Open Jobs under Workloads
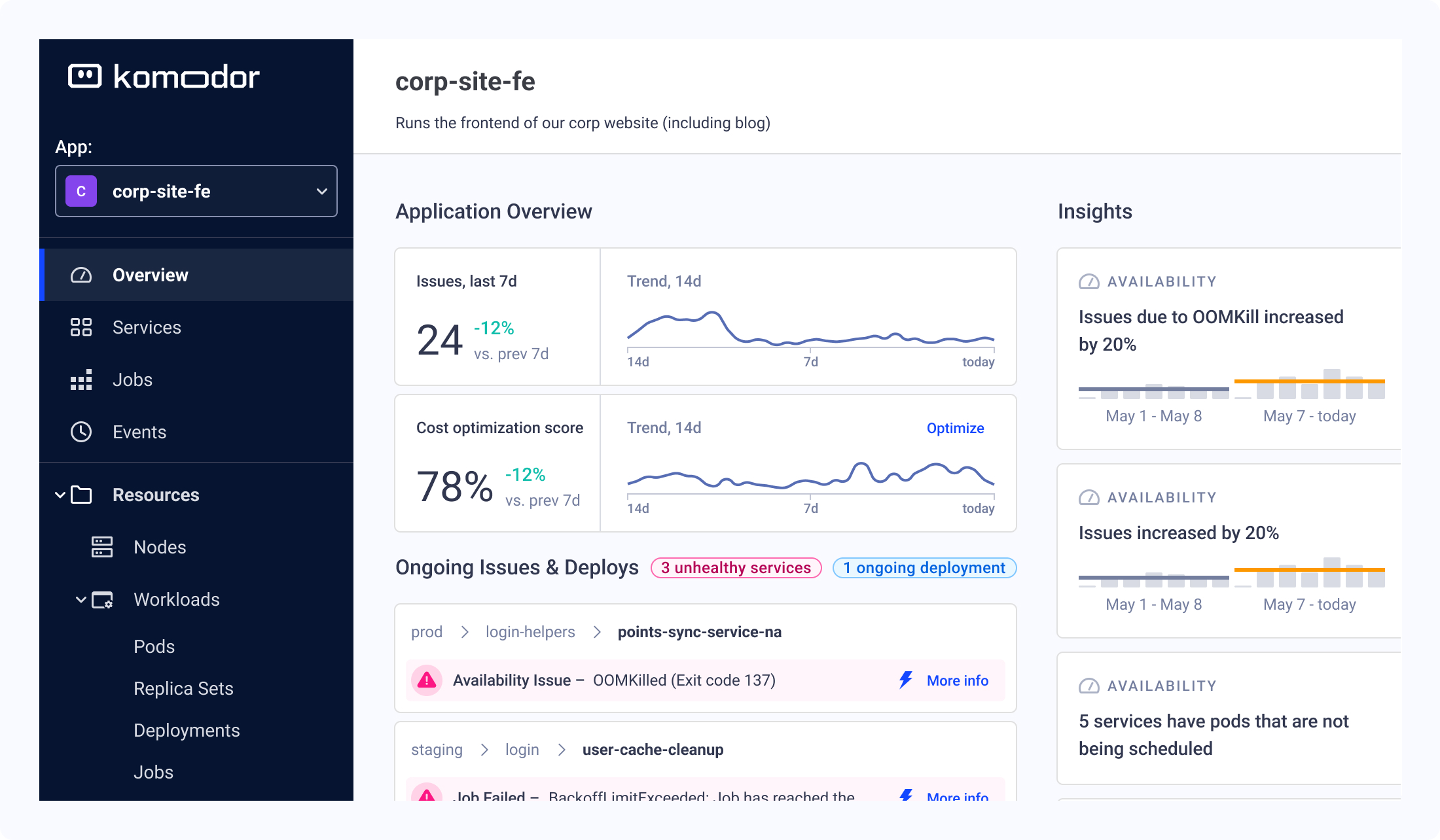The width and height of the screenshot is (1440, 840). click(x=154, y=772)
